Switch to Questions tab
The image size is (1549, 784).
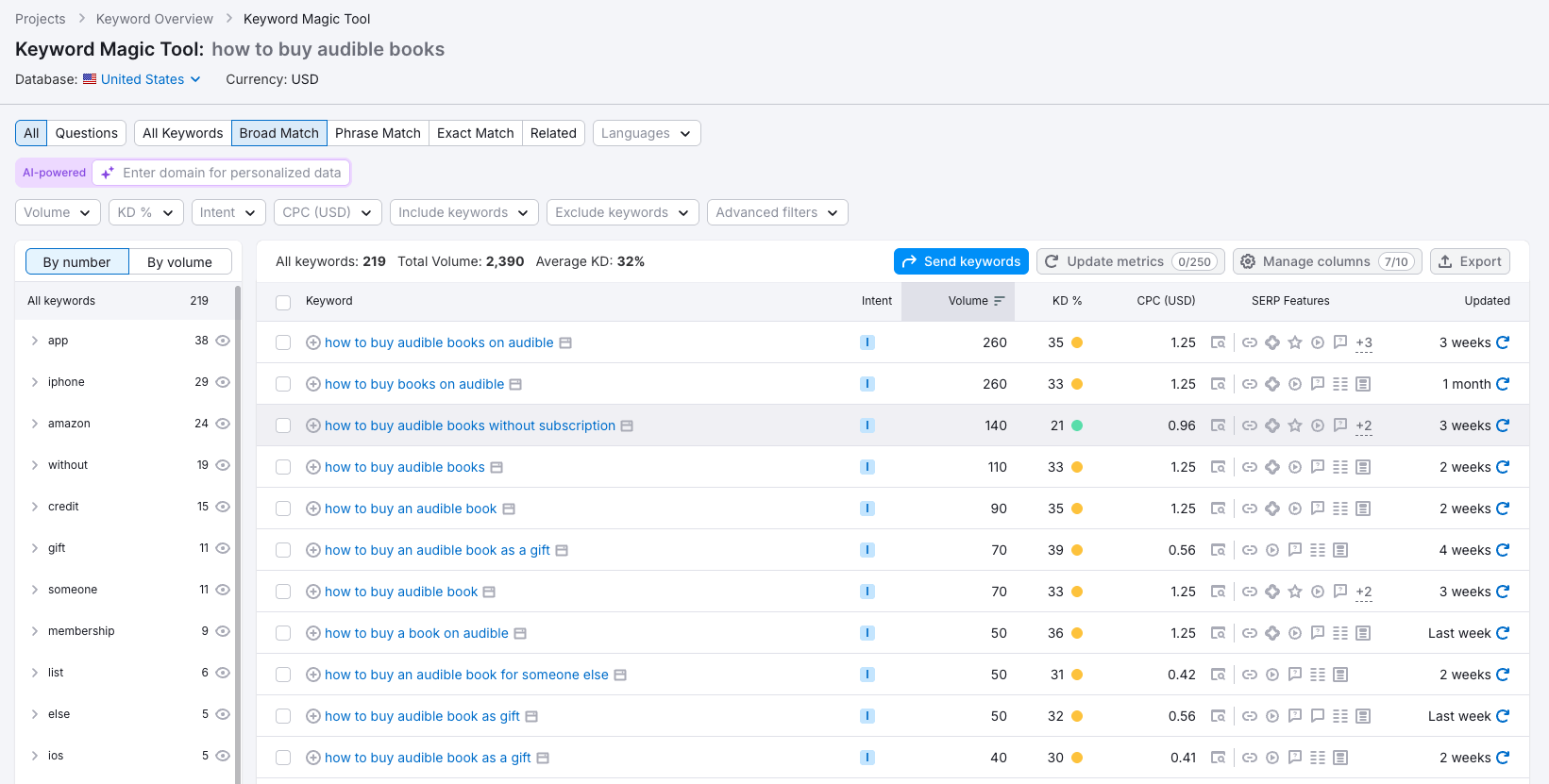pos(87,133)
